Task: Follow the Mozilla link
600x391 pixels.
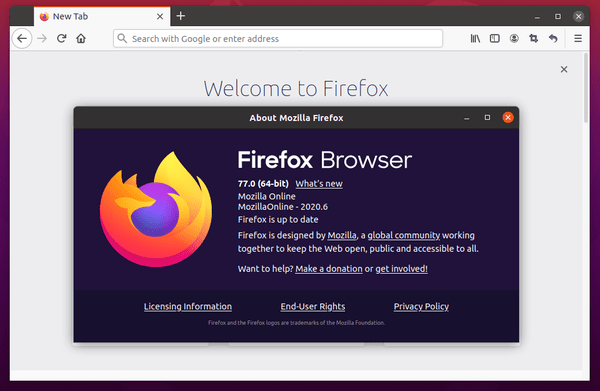Action: pos(342,235)
